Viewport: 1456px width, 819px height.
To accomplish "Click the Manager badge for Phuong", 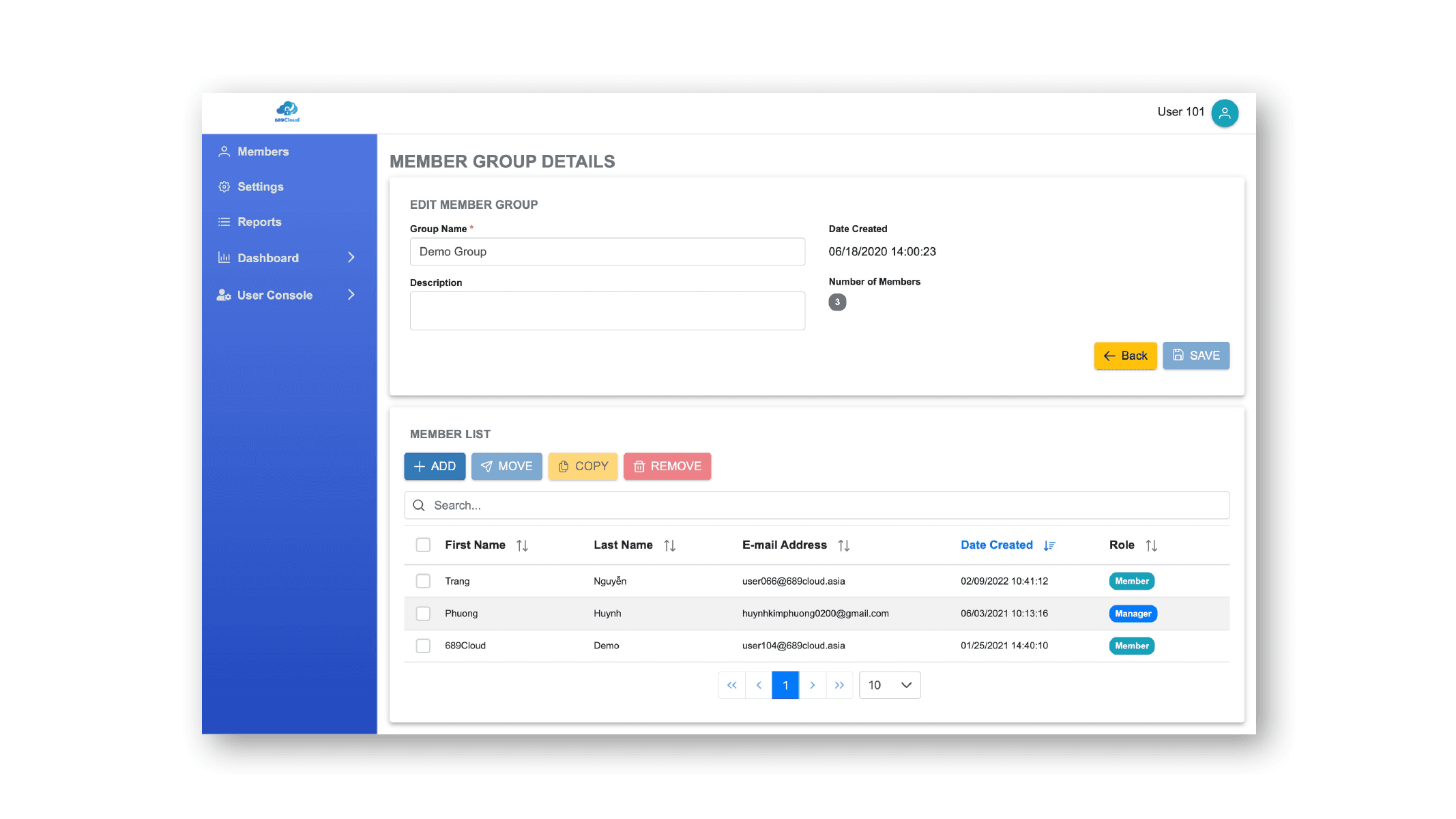I will click(x=1133, y=614).
